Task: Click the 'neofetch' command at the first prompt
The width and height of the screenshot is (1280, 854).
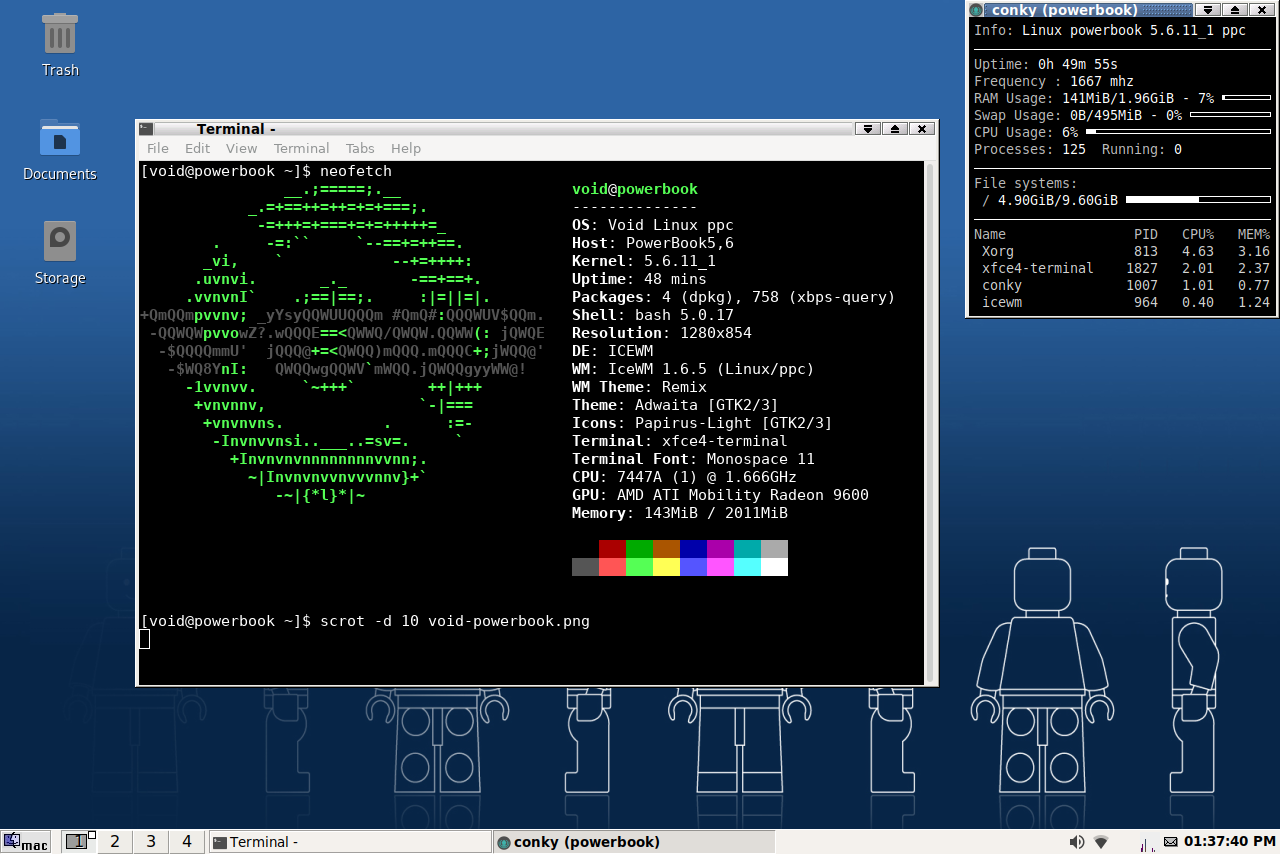Action: click(x=356, y=171)
